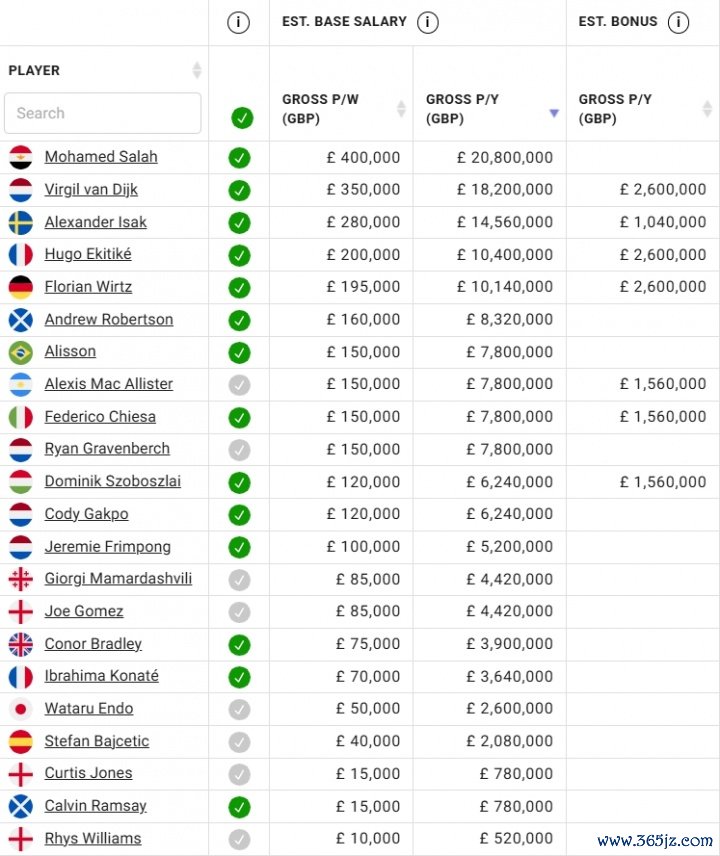The image size is (720, 856).
Task: Toggle the green verified checkmark filter in header
Action: click(242, 118)
